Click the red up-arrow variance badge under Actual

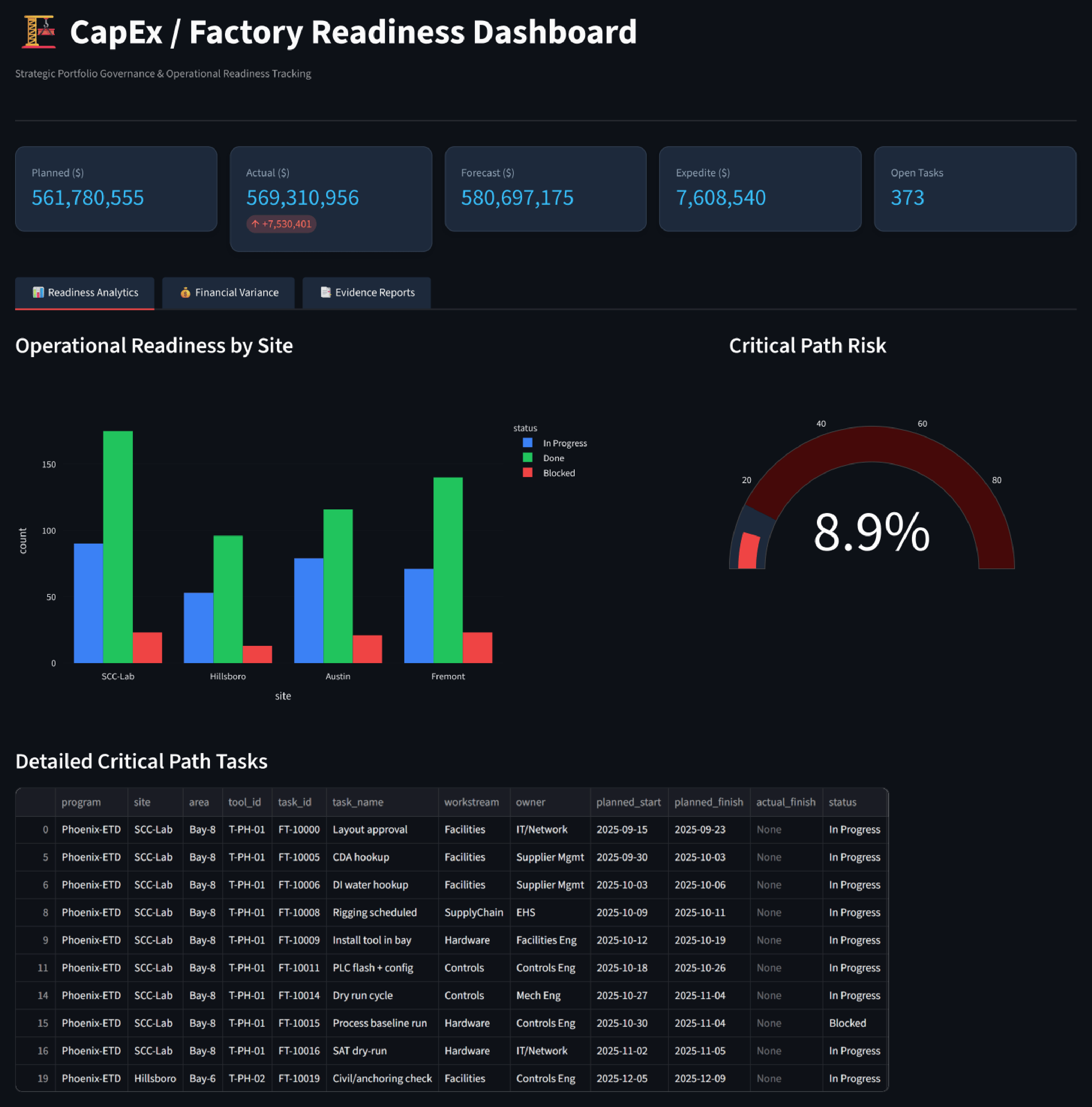281,224
